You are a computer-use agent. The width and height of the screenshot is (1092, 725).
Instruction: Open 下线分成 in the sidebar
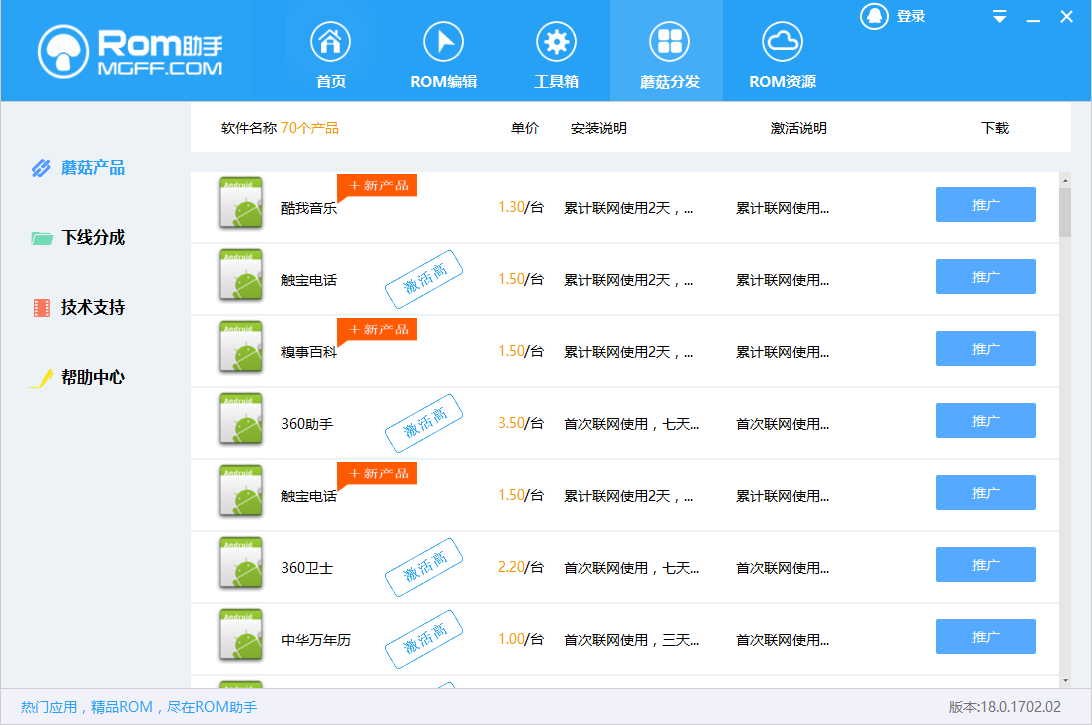pyautogui.click(x=93, y=238)
